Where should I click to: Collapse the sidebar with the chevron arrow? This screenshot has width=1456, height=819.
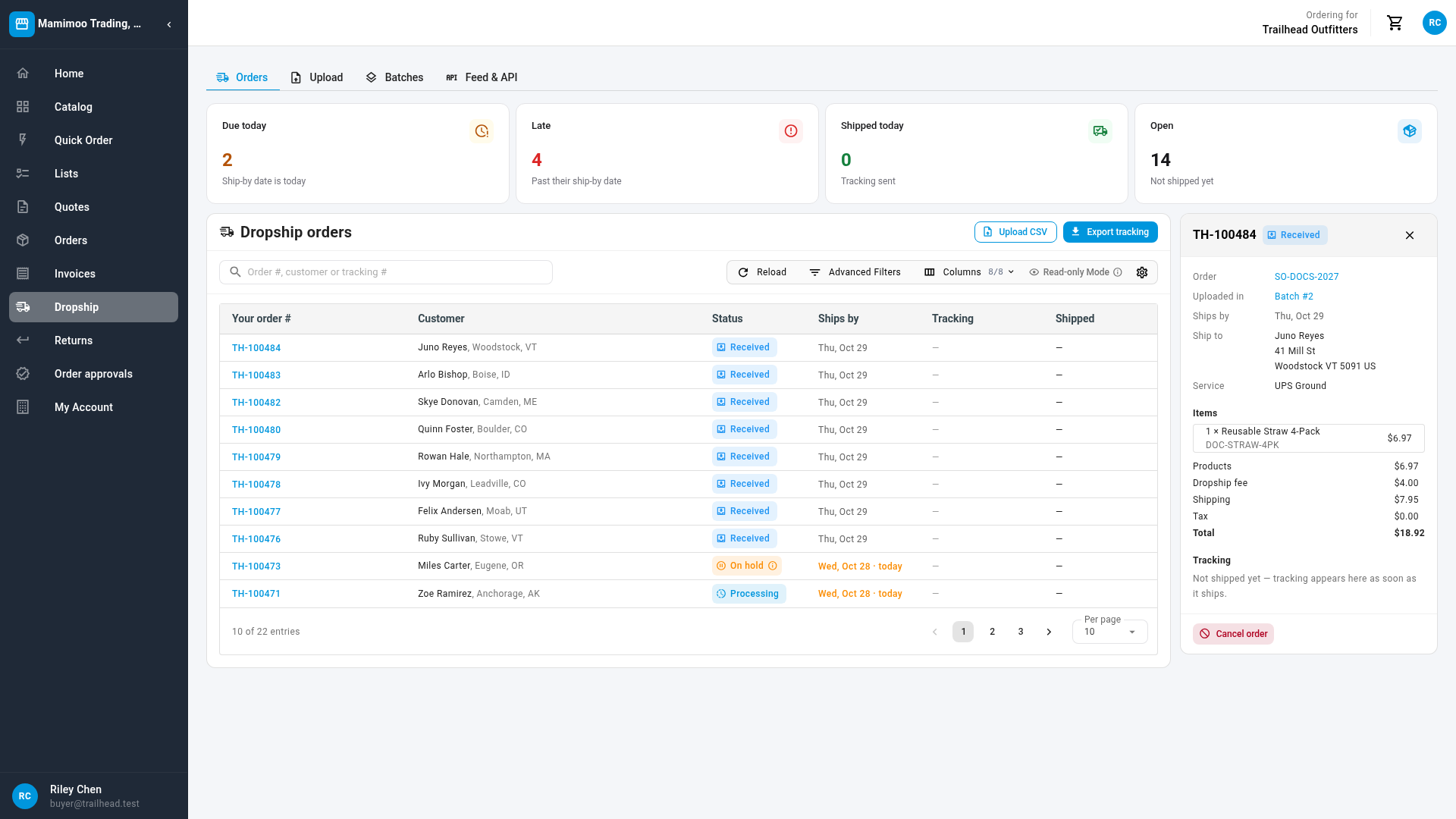(169, 24)
